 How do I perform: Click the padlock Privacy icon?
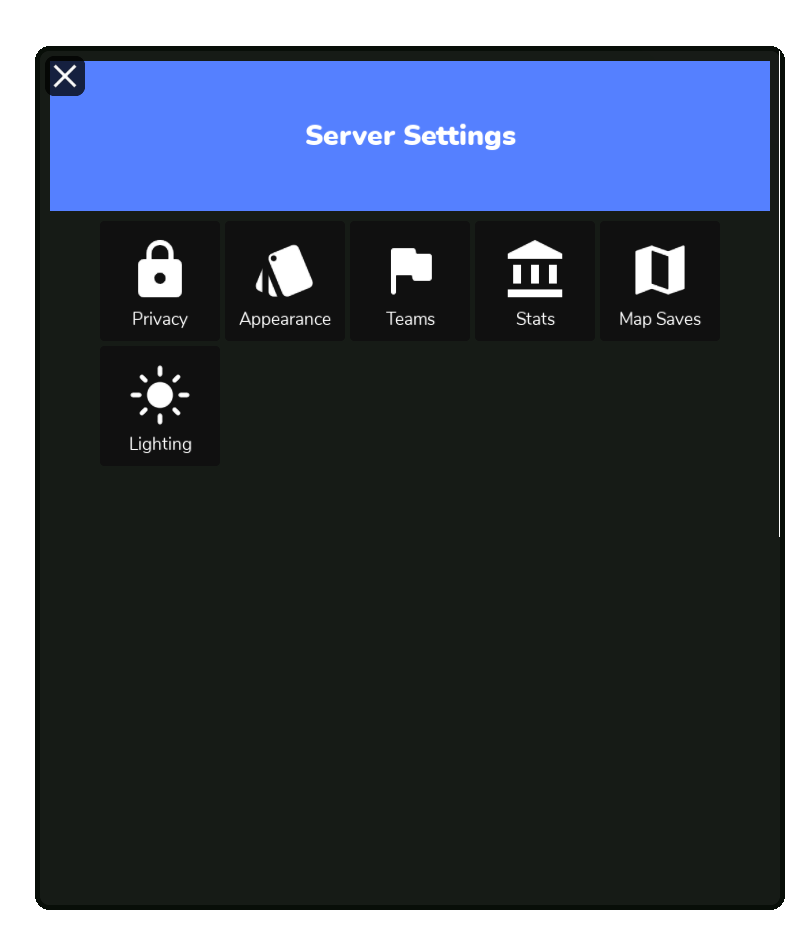160,269
